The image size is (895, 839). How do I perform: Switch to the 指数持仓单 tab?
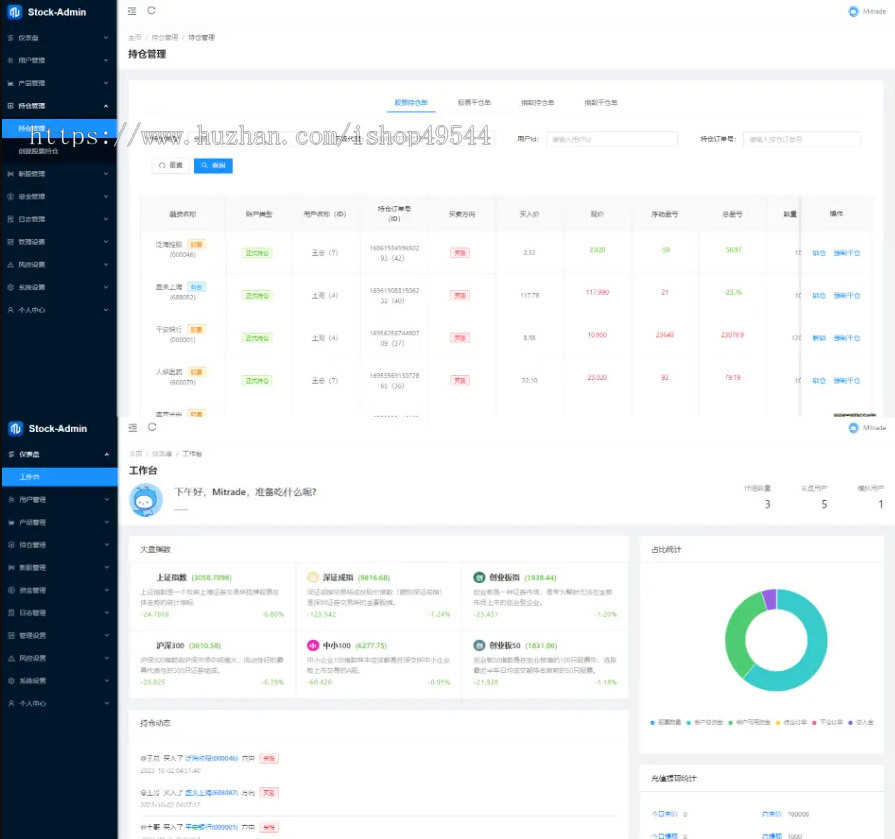coord(538,103)
